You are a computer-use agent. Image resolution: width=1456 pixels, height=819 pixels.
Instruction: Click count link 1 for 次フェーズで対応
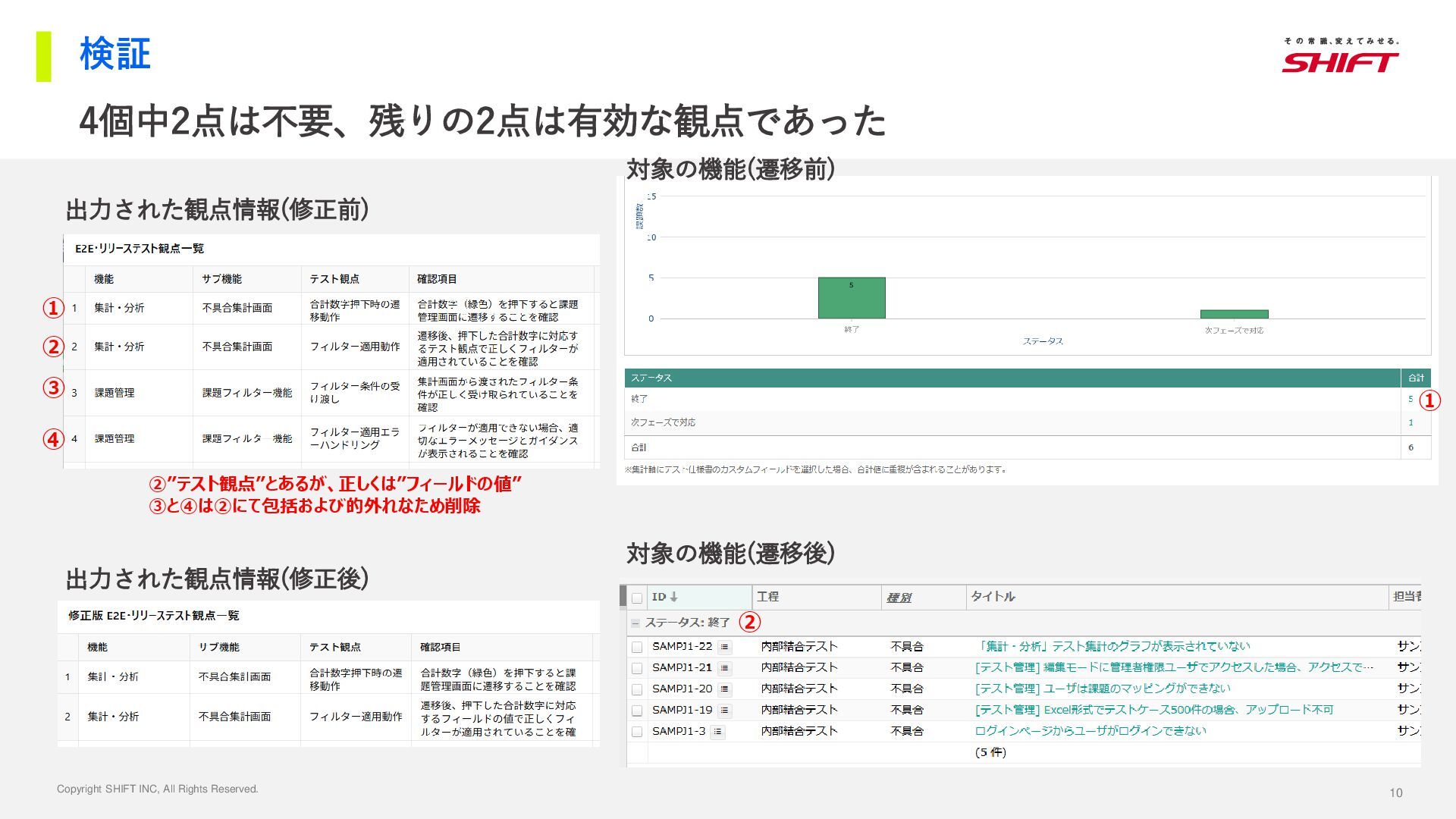pos(1410,422)
